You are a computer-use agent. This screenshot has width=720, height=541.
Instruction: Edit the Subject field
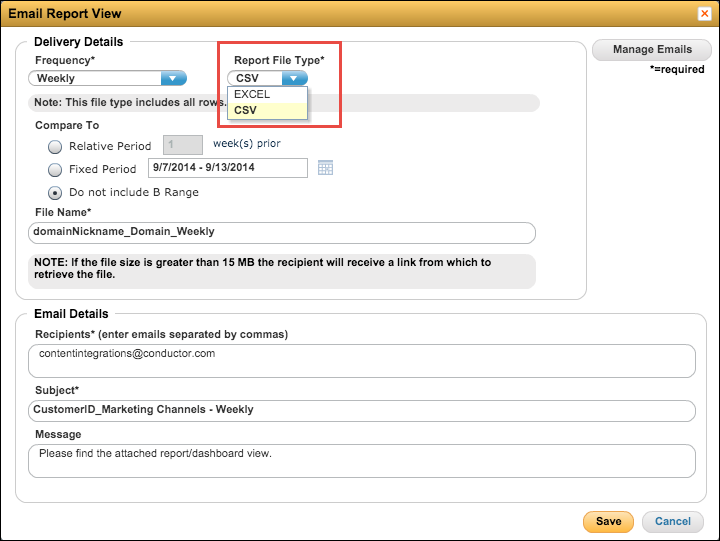tap(362, 411)
